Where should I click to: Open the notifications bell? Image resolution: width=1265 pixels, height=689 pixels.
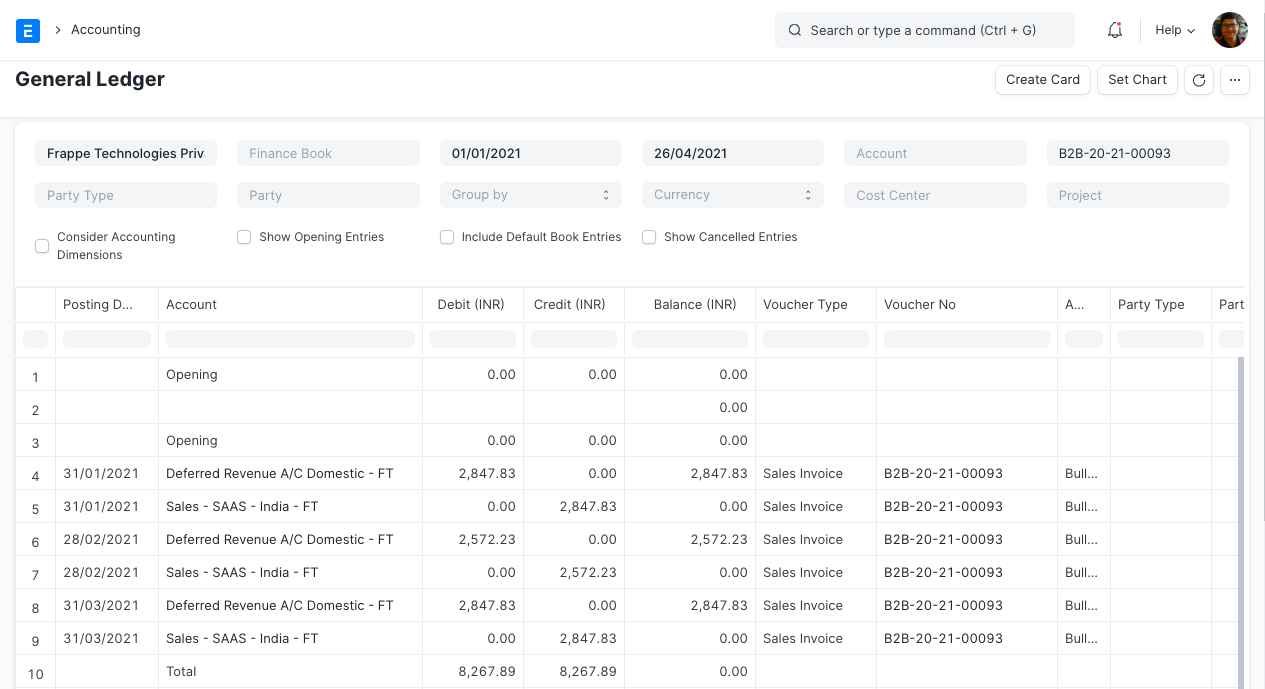click(1114, 30)
